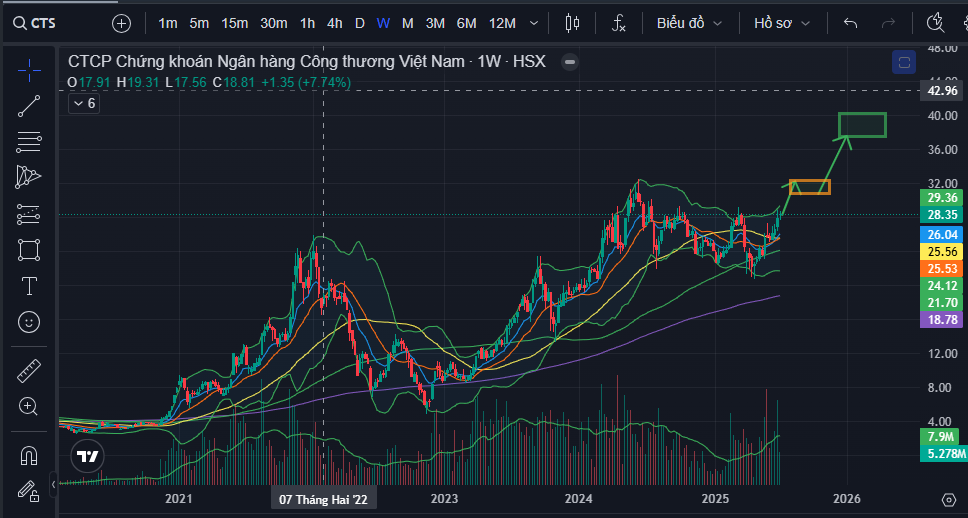The height and width of the screenshot is (518, 968).
Task: Select the 4h timeframe
Action: [334, 23]
